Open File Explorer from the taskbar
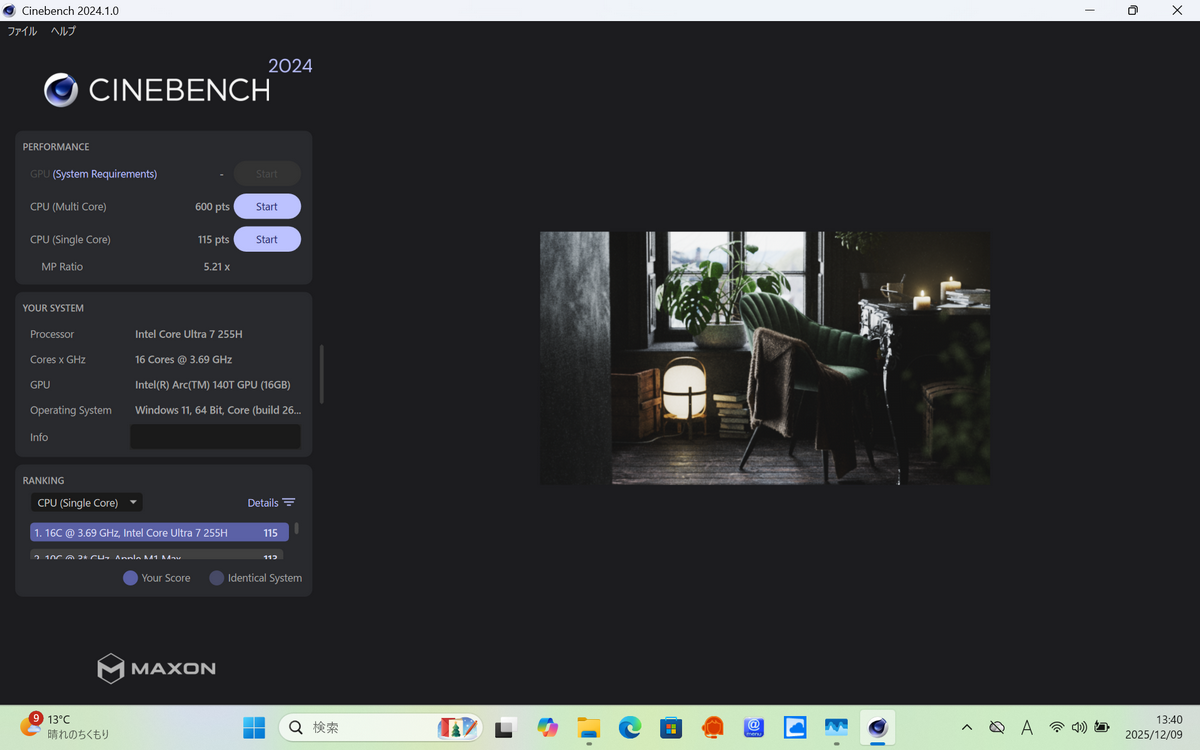This screenshot has height=750, width=1200. click(588, 728)
